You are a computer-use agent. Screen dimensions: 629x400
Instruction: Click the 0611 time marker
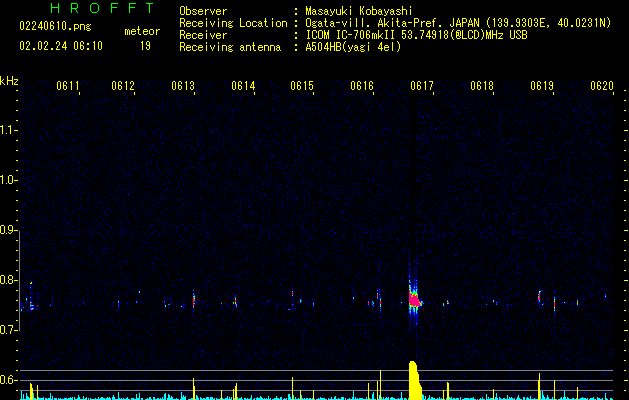67,86
